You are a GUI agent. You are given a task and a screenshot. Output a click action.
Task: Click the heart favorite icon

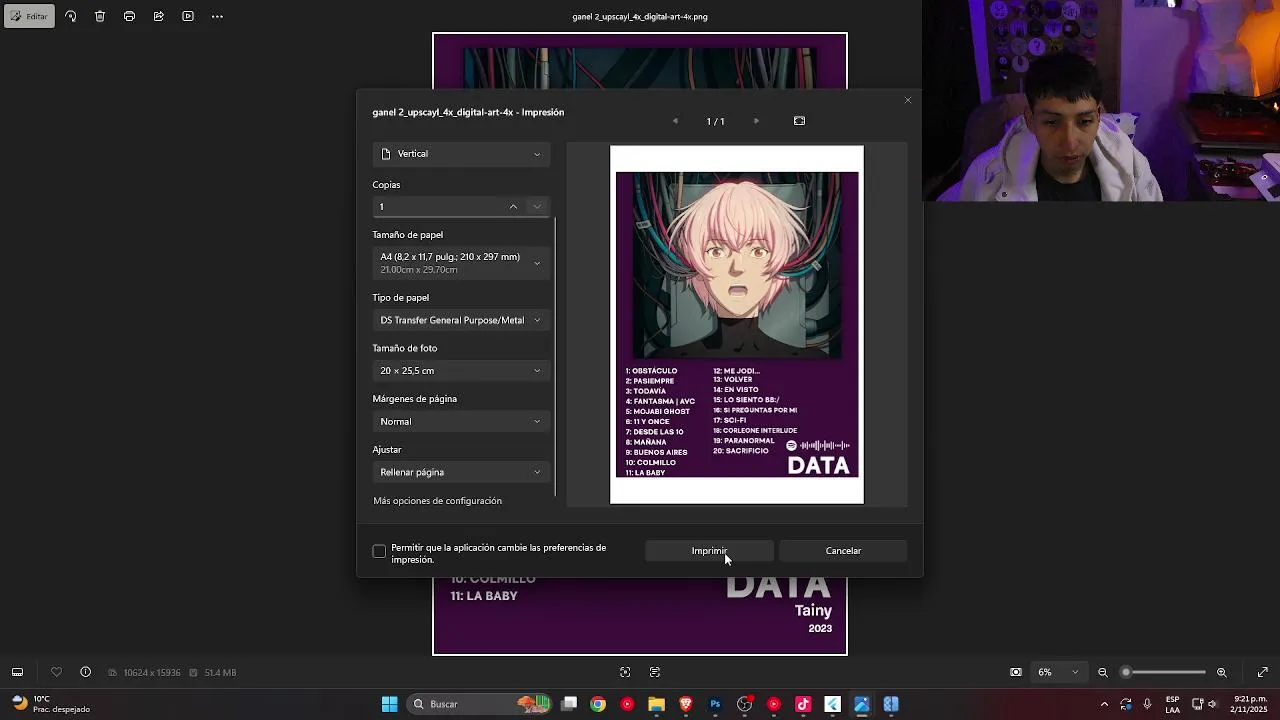tap(56, 672)
